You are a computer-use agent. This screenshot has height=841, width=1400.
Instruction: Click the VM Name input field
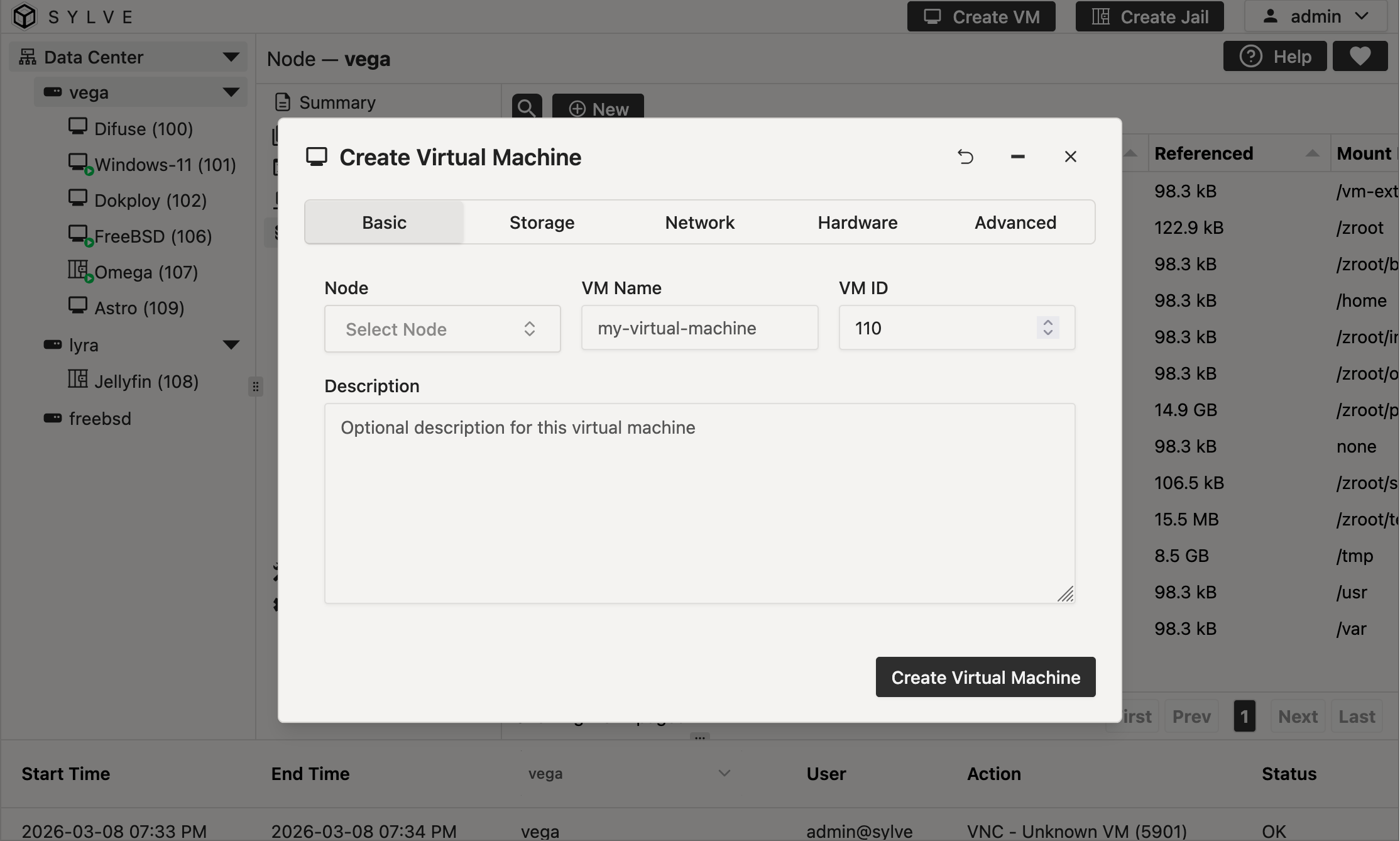(699, 327)
